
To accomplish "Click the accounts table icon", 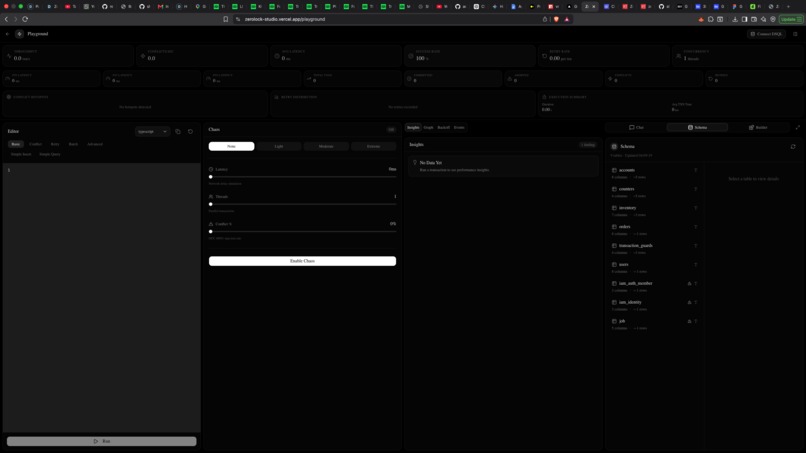I will coord(614,170).
